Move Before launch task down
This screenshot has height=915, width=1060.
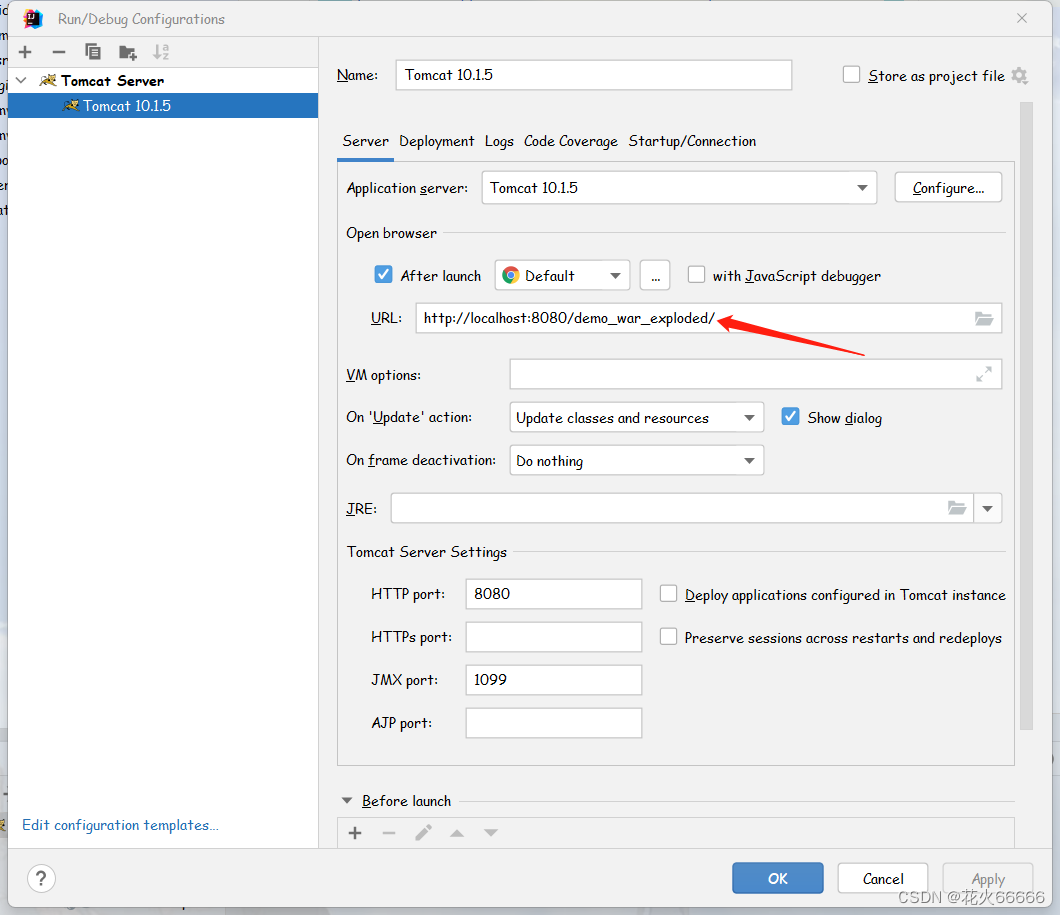pyautogui.click(x=491, y=833)
